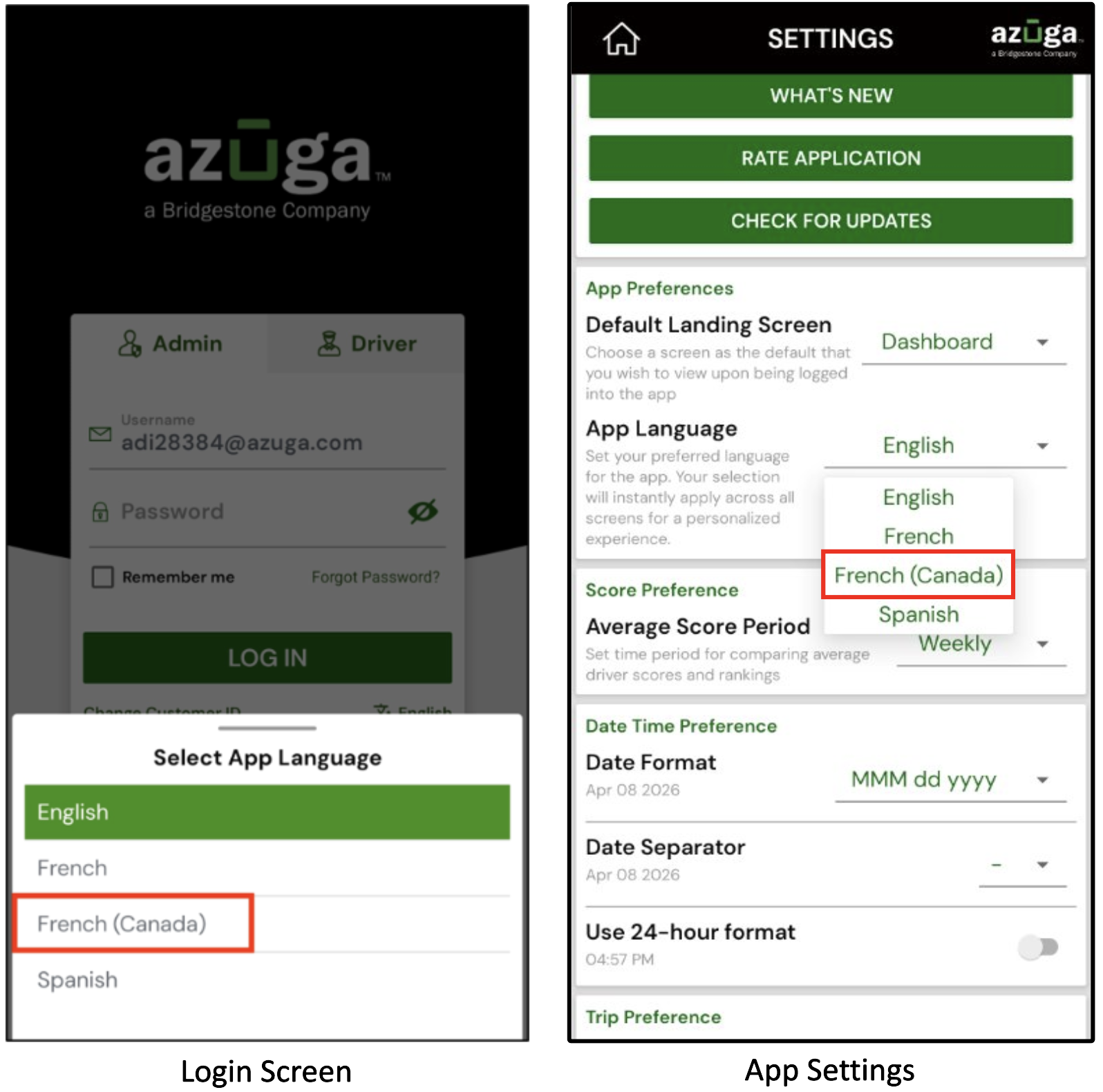Click the large Azuga login logo
This screenshot has width=1103, height=1092.
[267, 169]
